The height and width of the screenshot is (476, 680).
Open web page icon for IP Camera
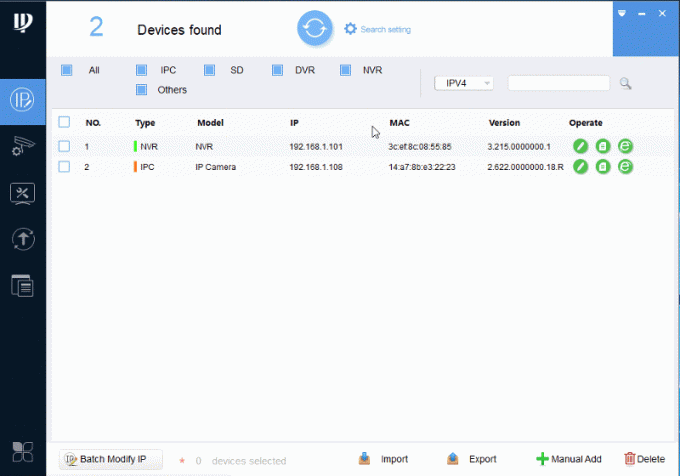point(626,167)
